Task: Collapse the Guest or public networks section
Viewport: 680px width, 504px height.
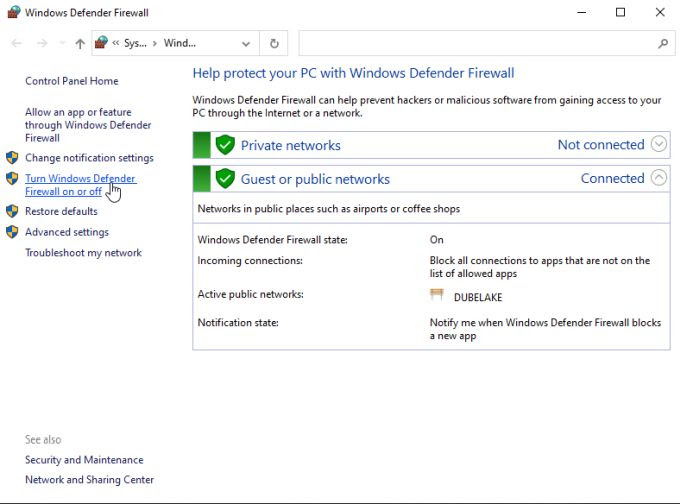Action: pos(658,178)
